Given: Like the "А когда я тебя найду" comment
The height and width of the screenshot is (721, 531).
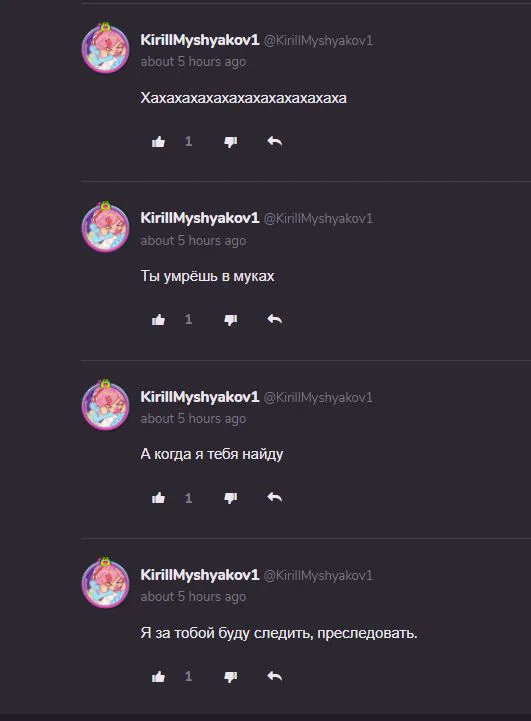Looking at the screenshot, I should pos(159,498).
